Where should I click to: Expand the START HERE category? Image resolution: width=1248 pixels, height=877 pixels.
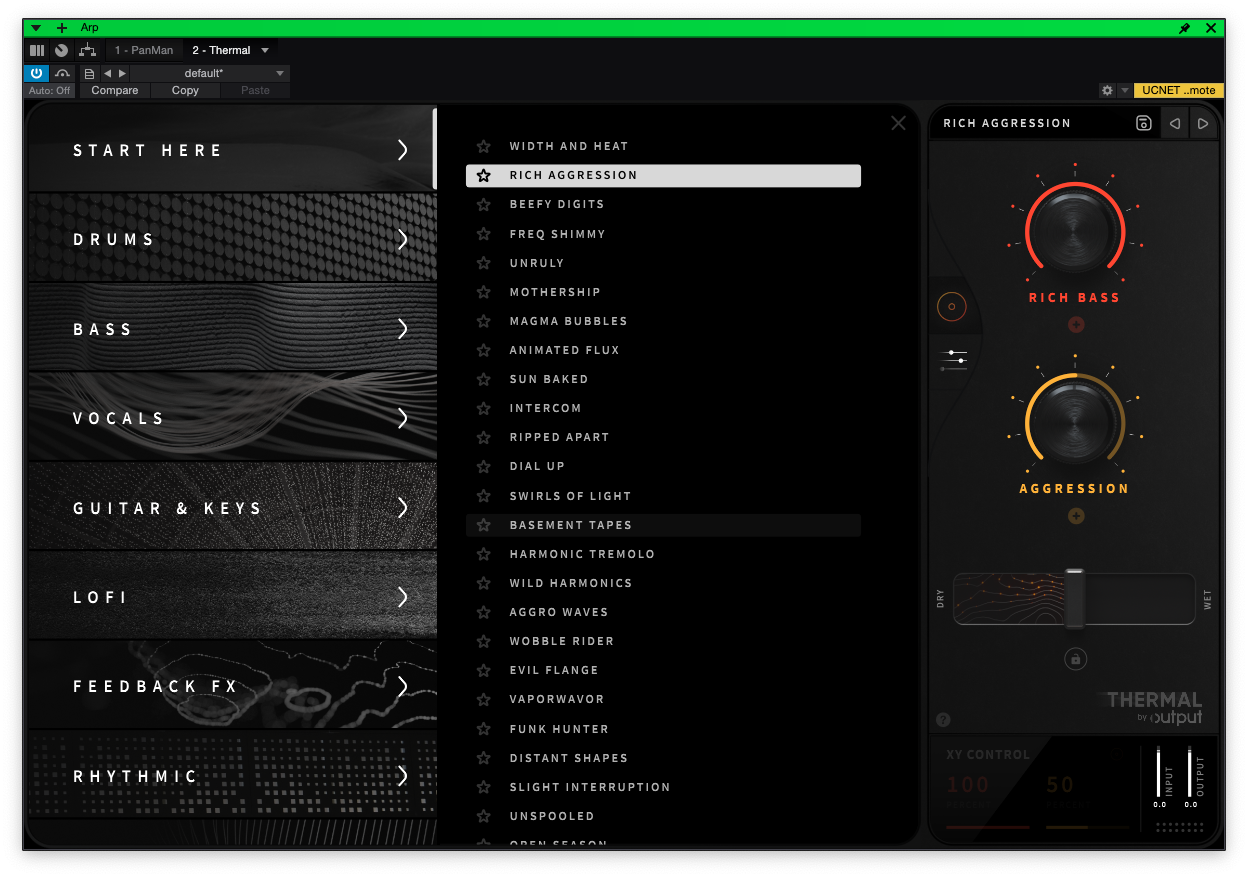[232, 150]
